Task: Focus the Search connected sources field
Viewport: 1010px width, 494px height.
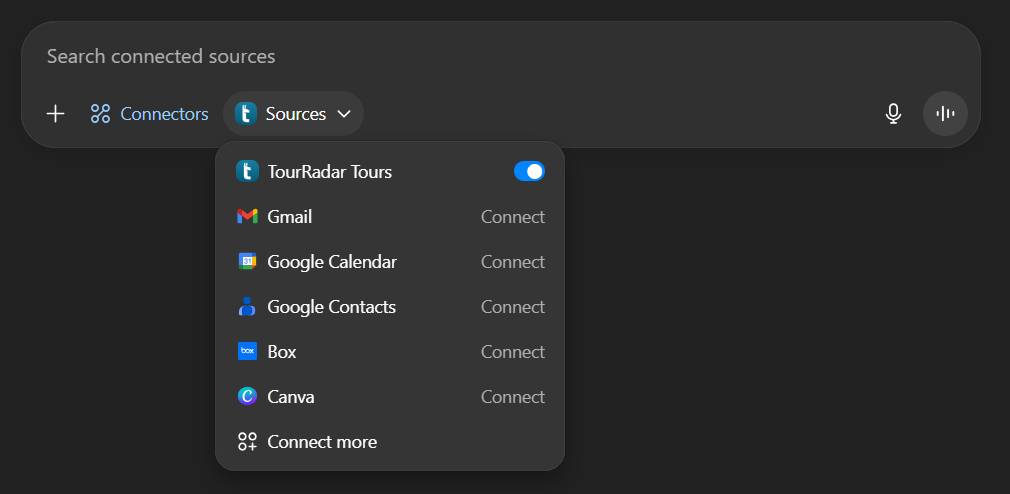Action: [x=400, y=56]
